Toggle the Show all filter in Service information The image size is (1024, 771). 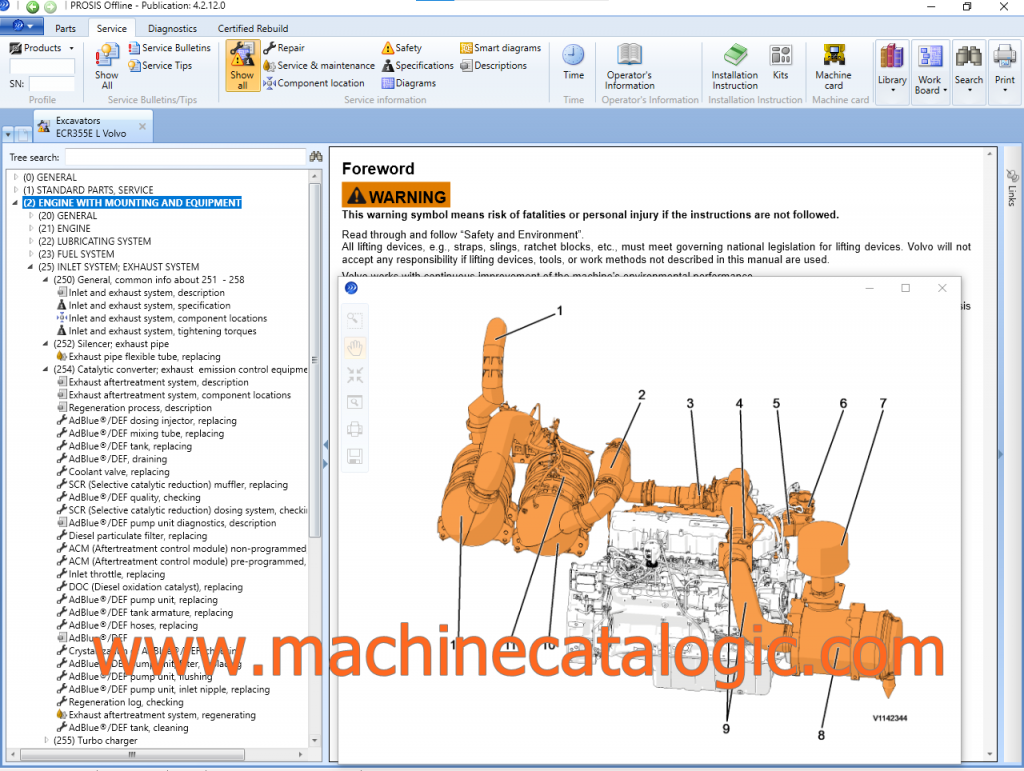[241, 65]
